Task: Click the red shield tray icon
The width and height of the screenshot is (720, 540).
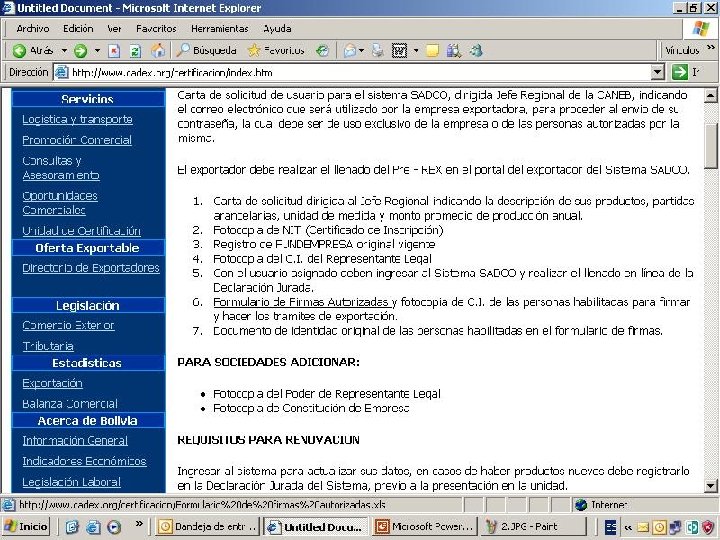Action: (x=708, y=527)
